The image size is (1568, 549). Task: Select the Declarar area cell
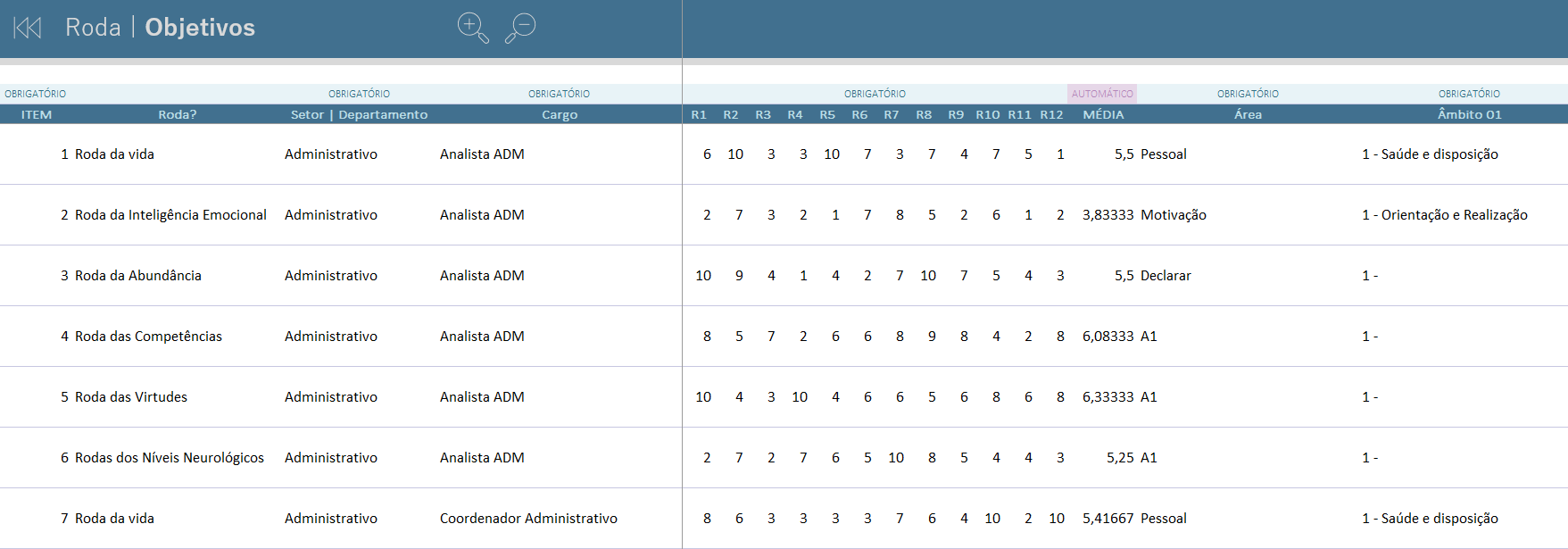coord(1166,276)
